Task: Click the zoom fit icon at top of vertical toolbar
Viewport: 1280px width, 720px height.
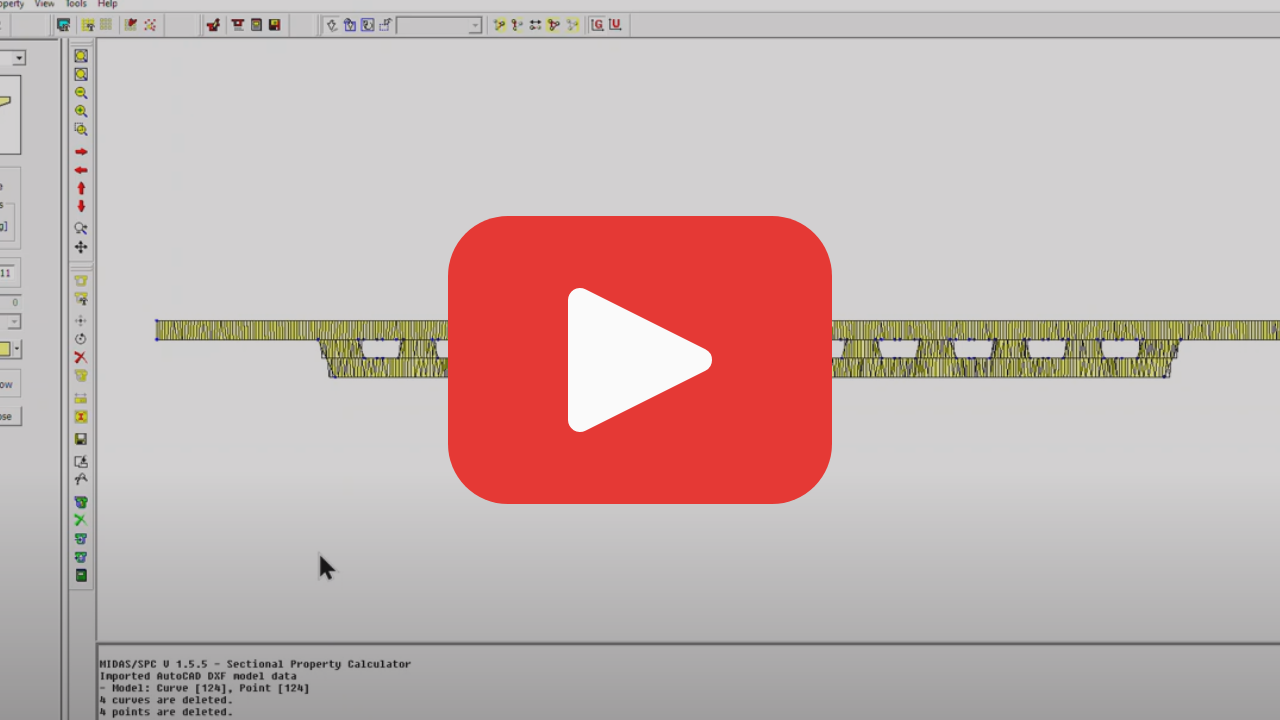Action: coord(81,56)
